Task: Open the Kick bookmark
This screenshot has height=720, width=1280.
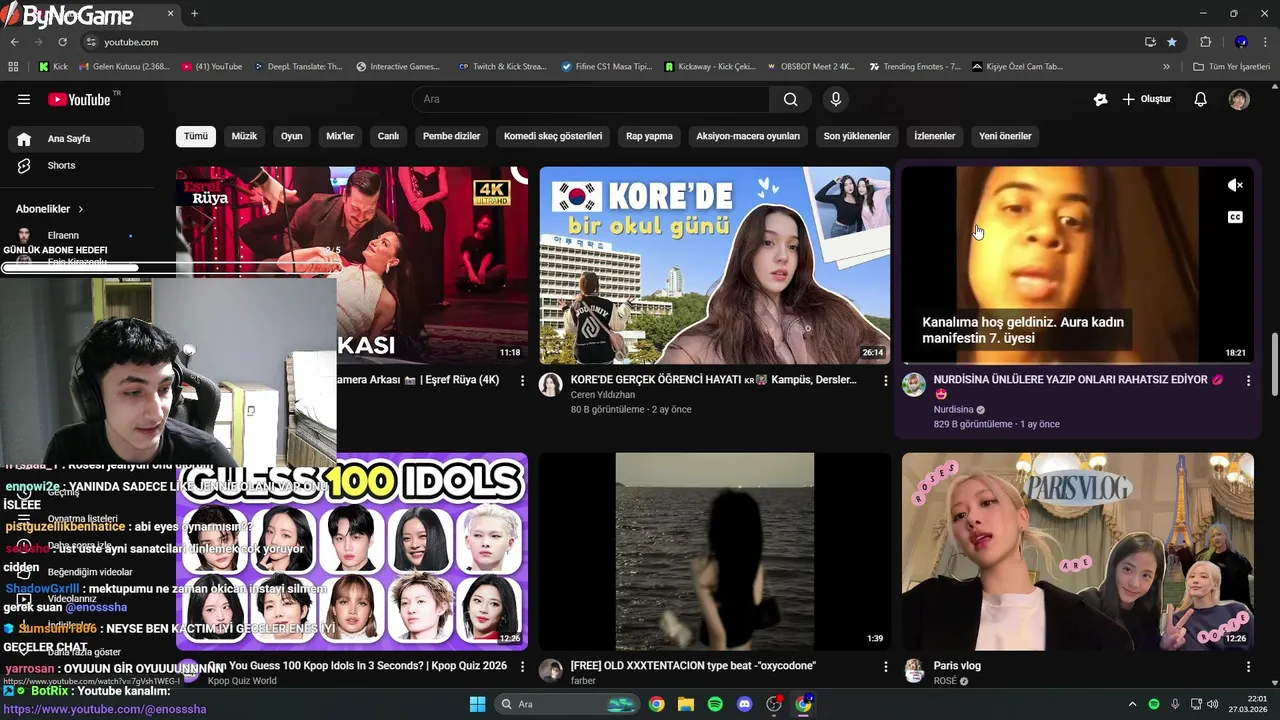Action: tap(54, 67)
